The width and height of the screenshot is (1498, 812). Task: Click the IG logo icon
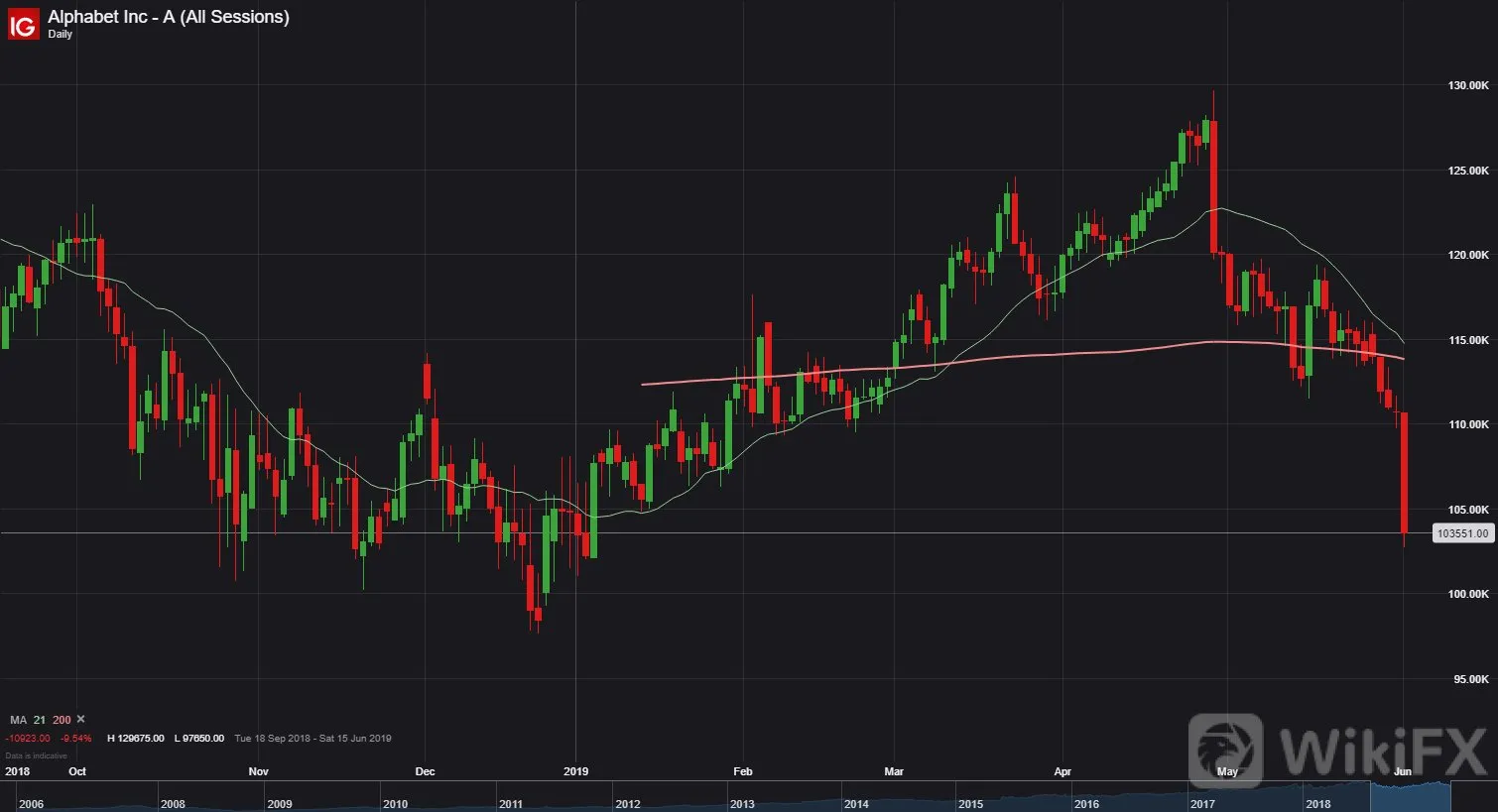(x=23, y=24)
